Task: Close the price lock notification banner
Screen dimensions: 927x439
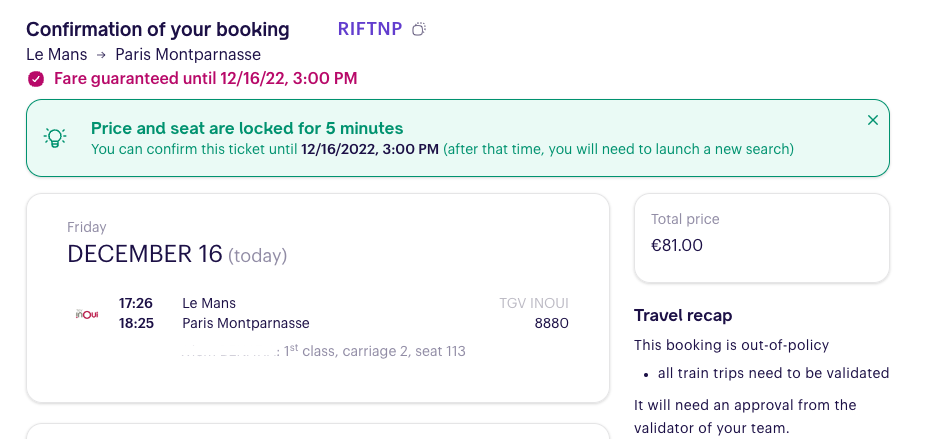Action: pos(873,120)
